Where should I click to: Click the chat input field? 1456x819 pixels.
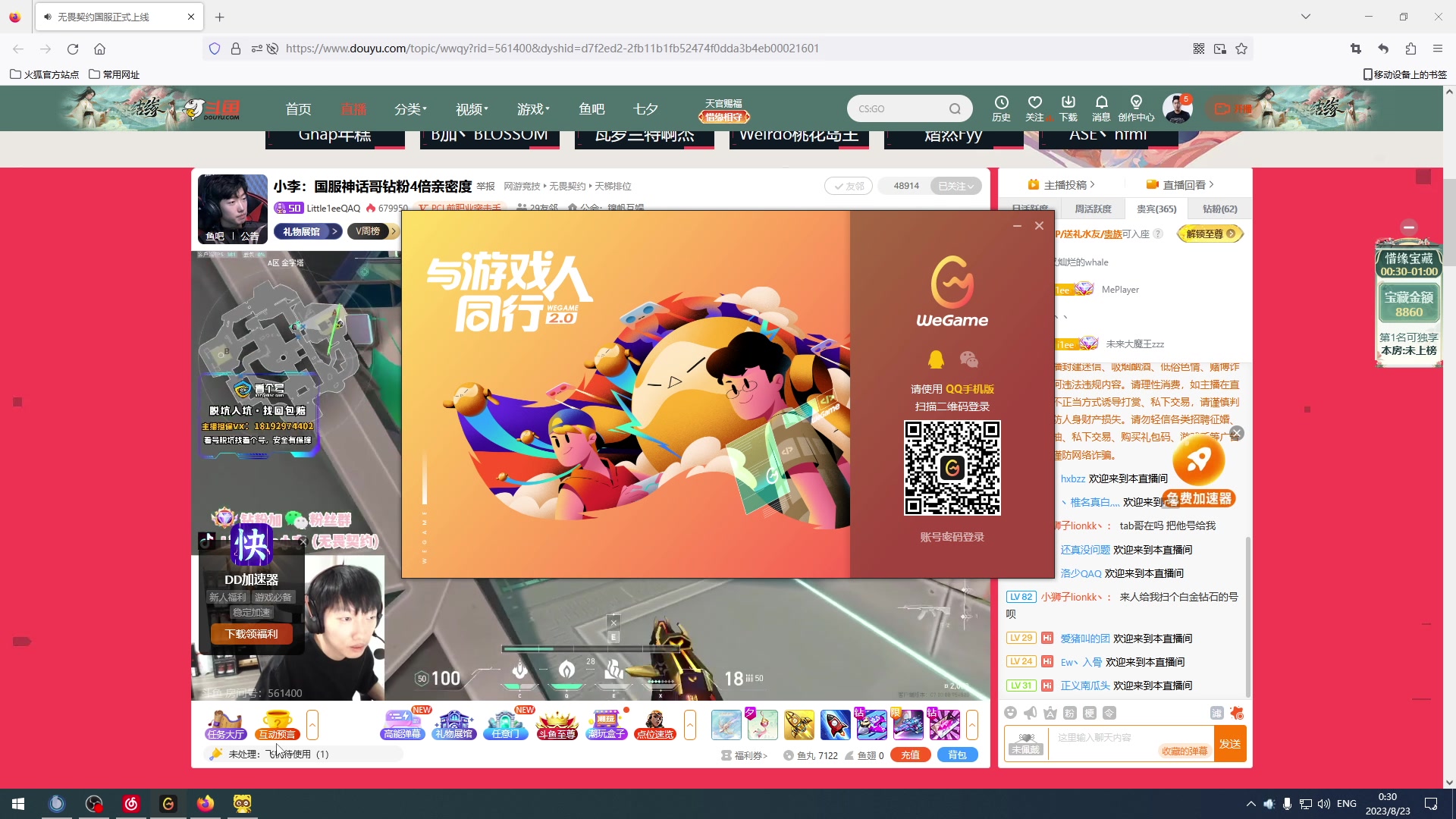(x=1131, y=736)
